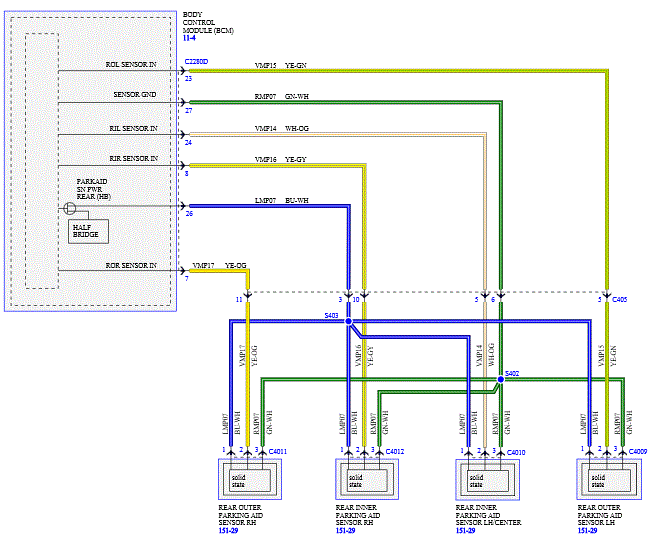Select horizontal VMP17 YE-OG wire label
This screenshot has height=551, width=657.
pyautogui.click(x=220, y=266)
